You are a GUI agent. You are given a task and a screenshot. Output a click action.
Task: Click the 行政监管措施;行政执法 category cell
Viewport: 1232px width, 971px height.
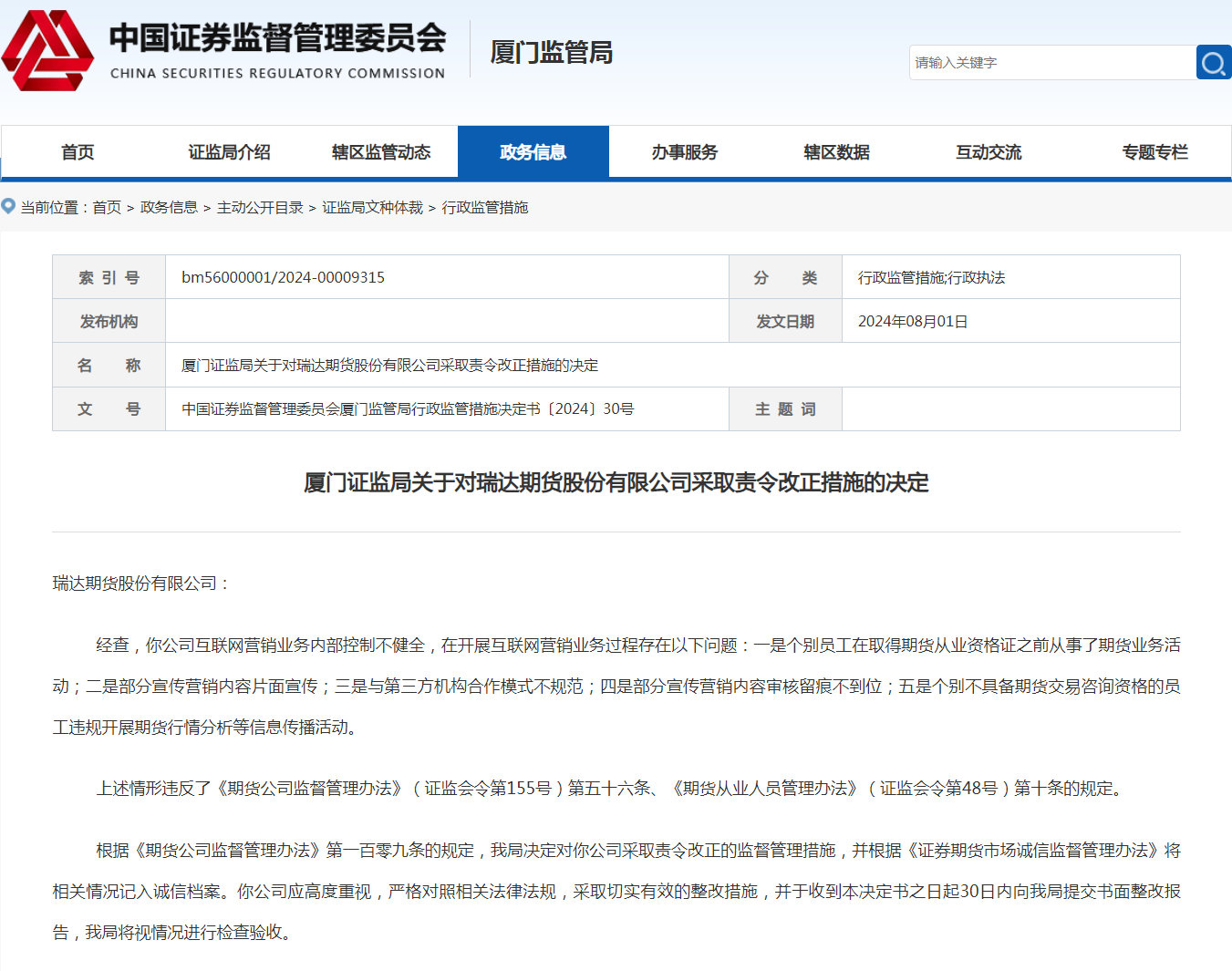tap(1010, 277)
